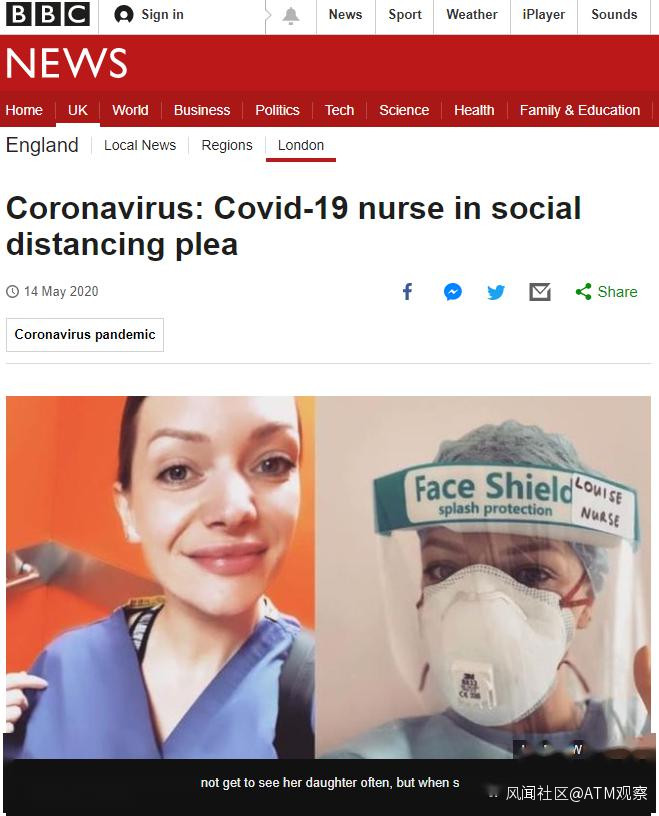Click the BBC logo
659x816 pixels.
47,14
